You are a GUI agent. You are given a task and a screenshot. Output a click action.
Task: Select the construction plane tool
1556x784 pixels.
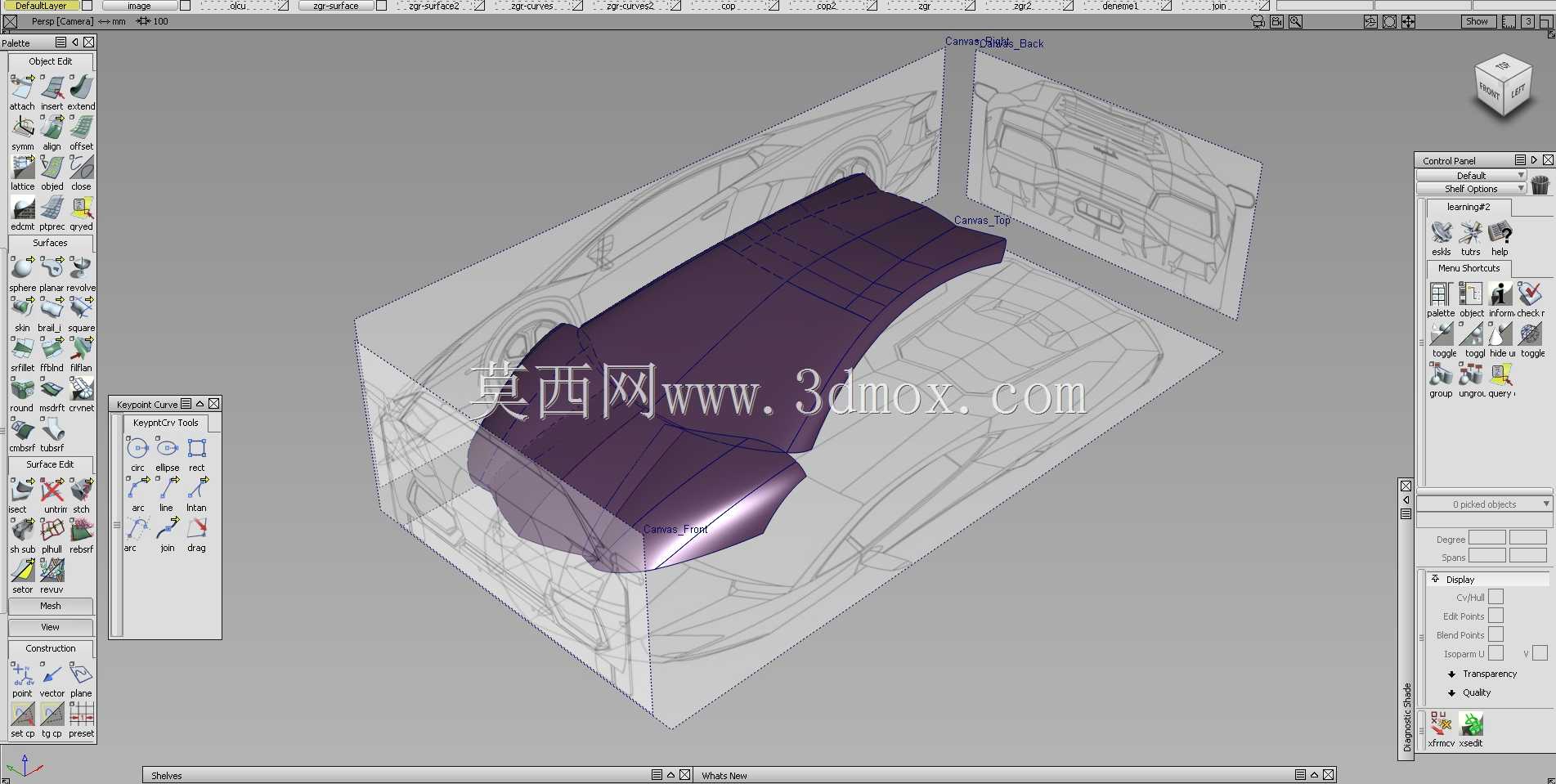(x=81, y=674)
